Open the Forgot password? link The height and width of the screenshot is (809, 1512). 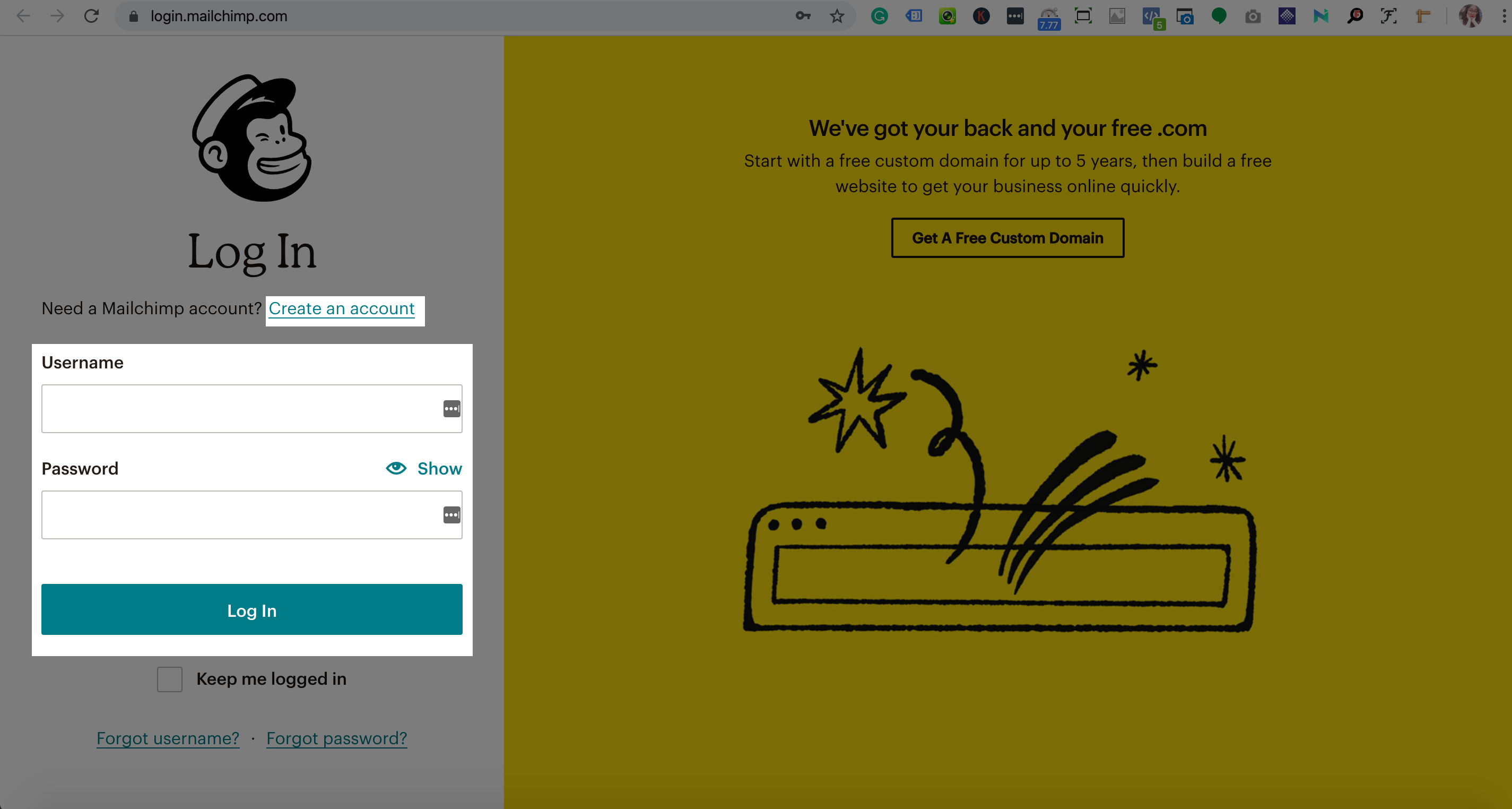[337, 738]
